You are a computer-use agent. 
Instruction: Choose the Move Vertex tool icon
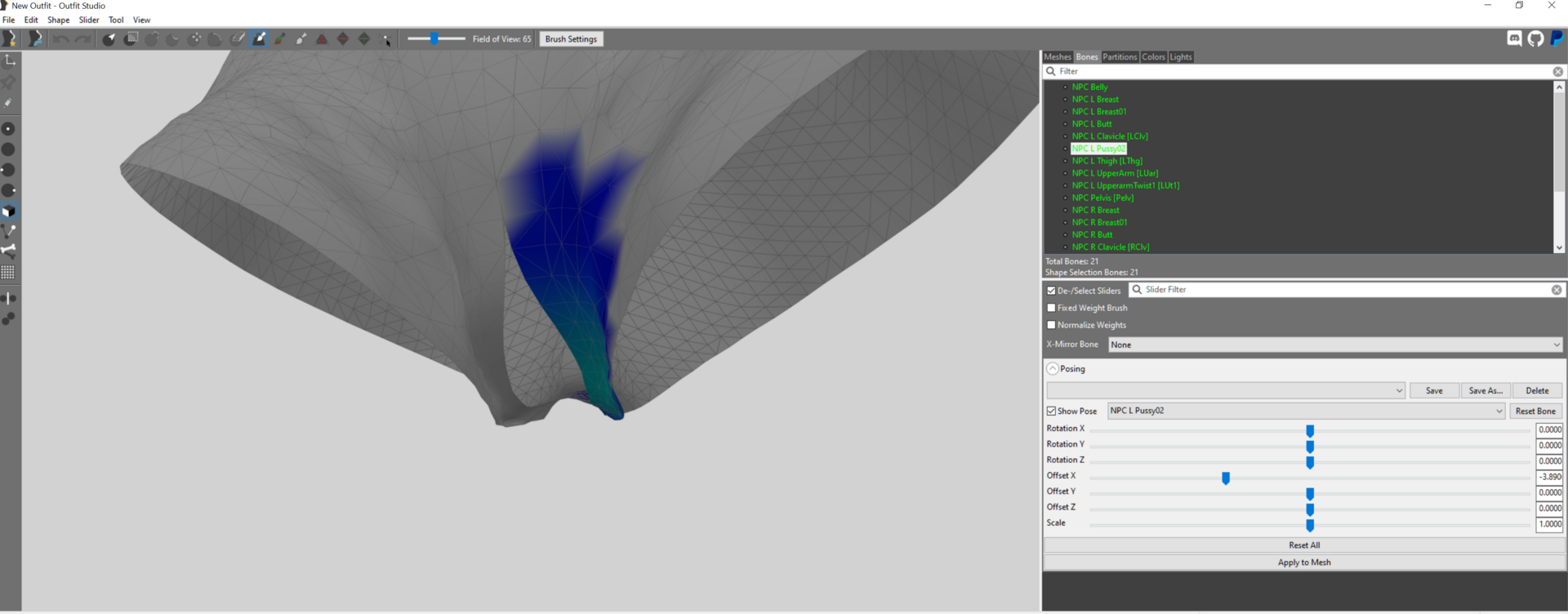click(386, 38)
